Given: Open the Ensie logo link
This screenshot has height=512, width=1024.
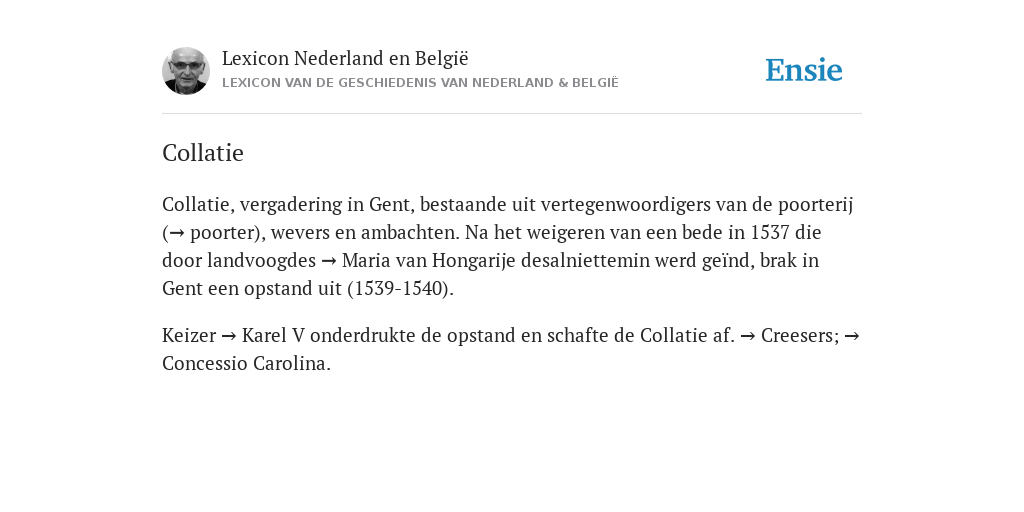Looking at the screenshot, I should tap(804, 70).
